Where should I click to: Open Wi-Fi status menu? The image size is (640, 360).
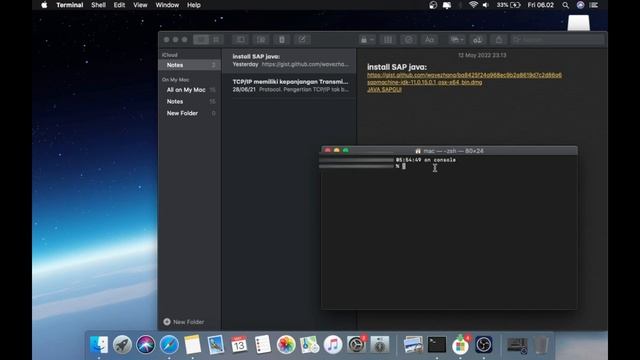[473, 5]
